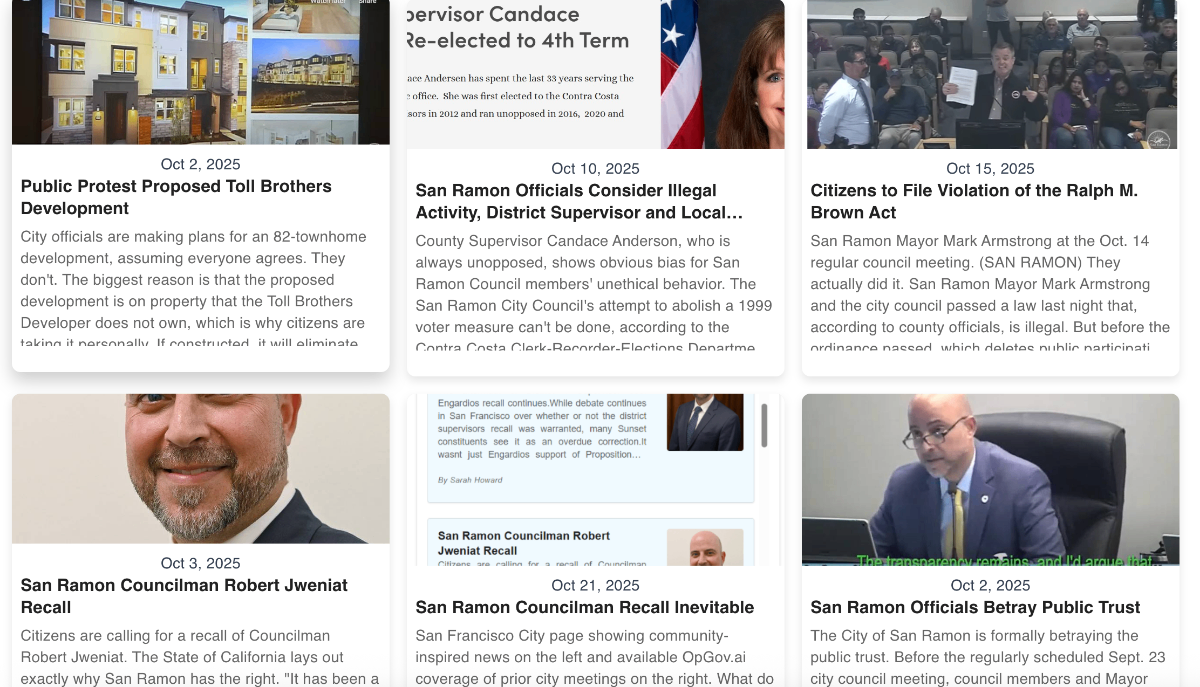The image size is (1200, 687).
Task: Click the Oct 15, 2025 article date
Action: coord(990,168)
